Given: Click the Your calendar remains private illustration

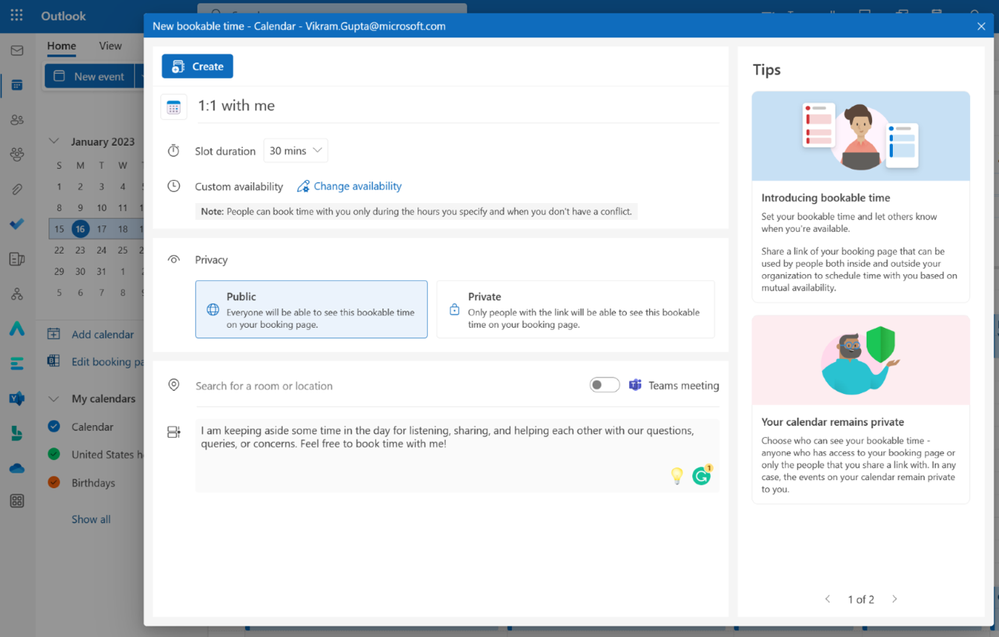Looking at the screenshot, I should point(861,361).
